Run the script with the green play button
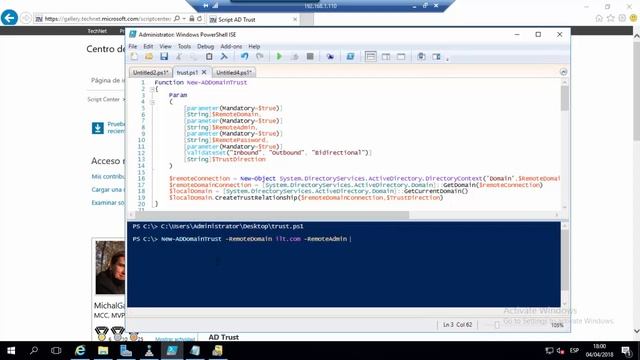 click(279, 57)
